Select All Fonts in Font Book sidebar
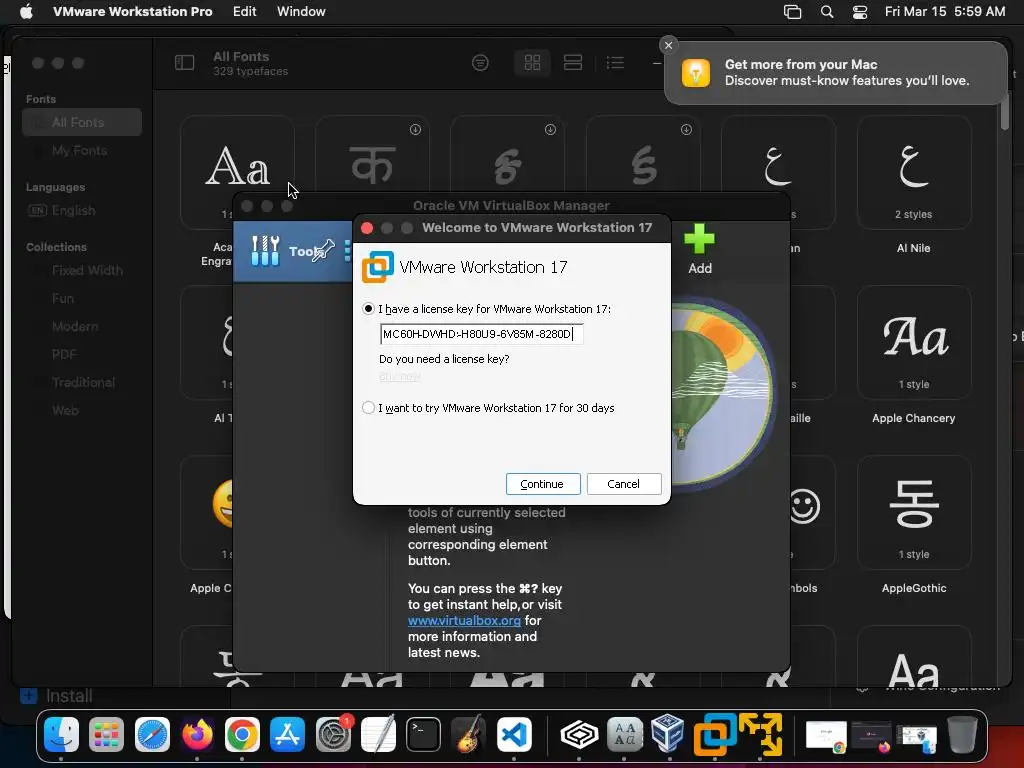Screen dimensions: 1024x768 (82, 122)
